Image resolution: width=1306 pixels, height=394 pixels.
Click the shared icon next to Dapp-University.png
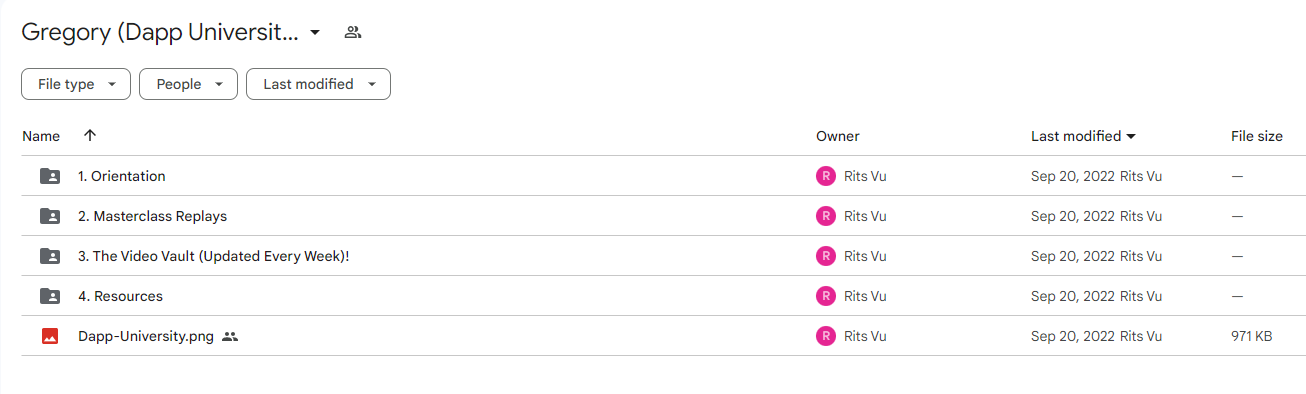230,336
